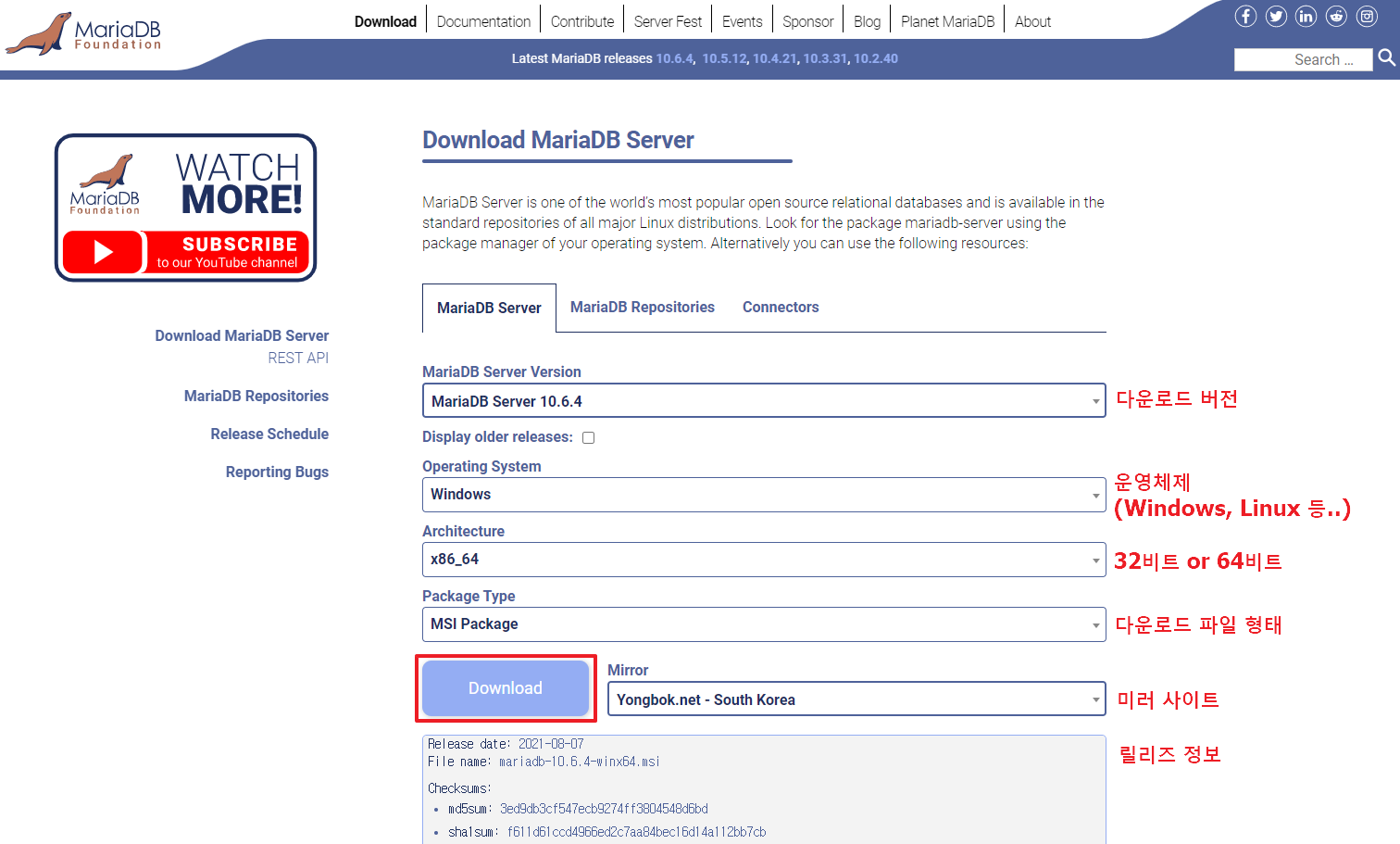Open the Release Schedule sidebar link
This screenshot has height=844, width=1400.
pos(269,434)
